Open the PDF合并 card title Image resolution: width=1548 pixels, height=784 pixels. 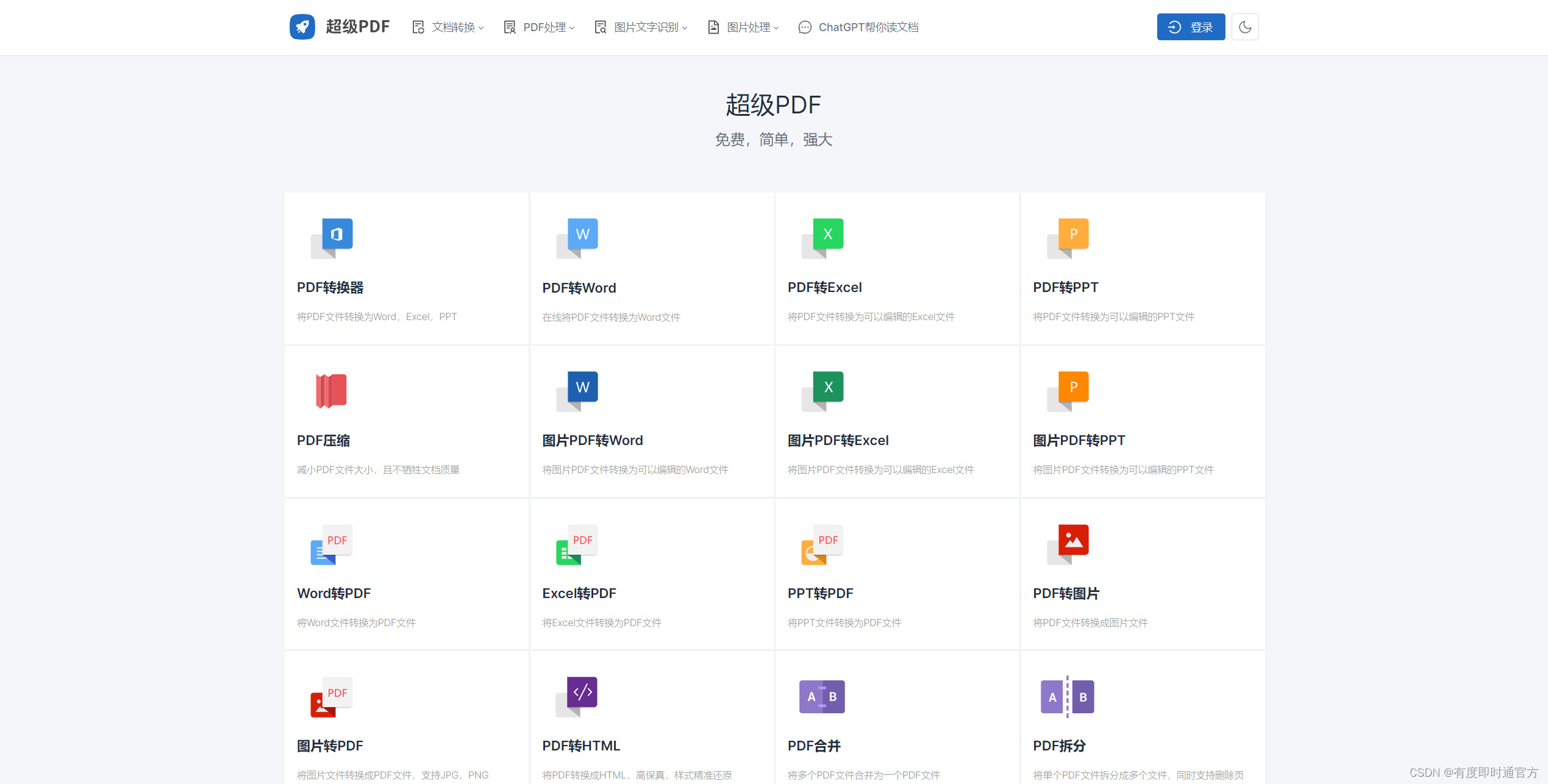click(815, 746)
